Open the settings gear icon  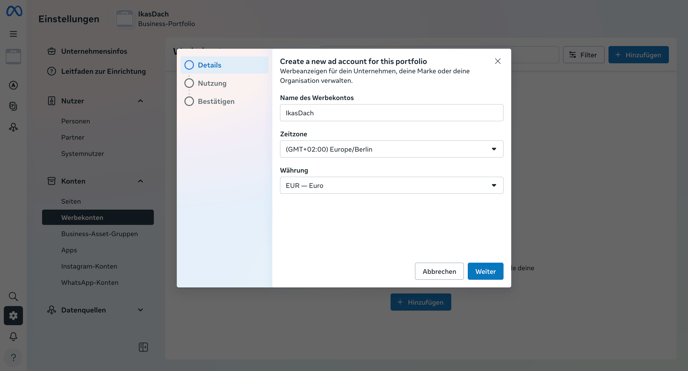point(14,316)
